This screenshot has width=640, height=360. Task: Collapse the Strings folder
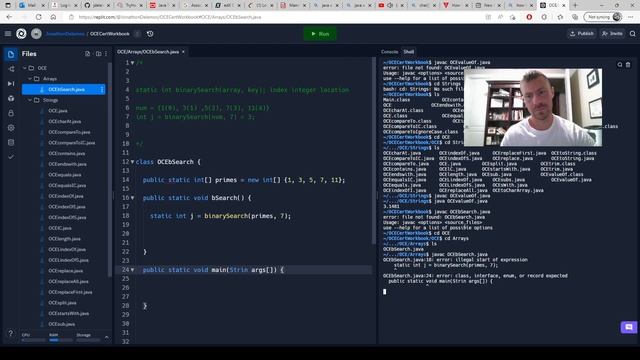30,100
